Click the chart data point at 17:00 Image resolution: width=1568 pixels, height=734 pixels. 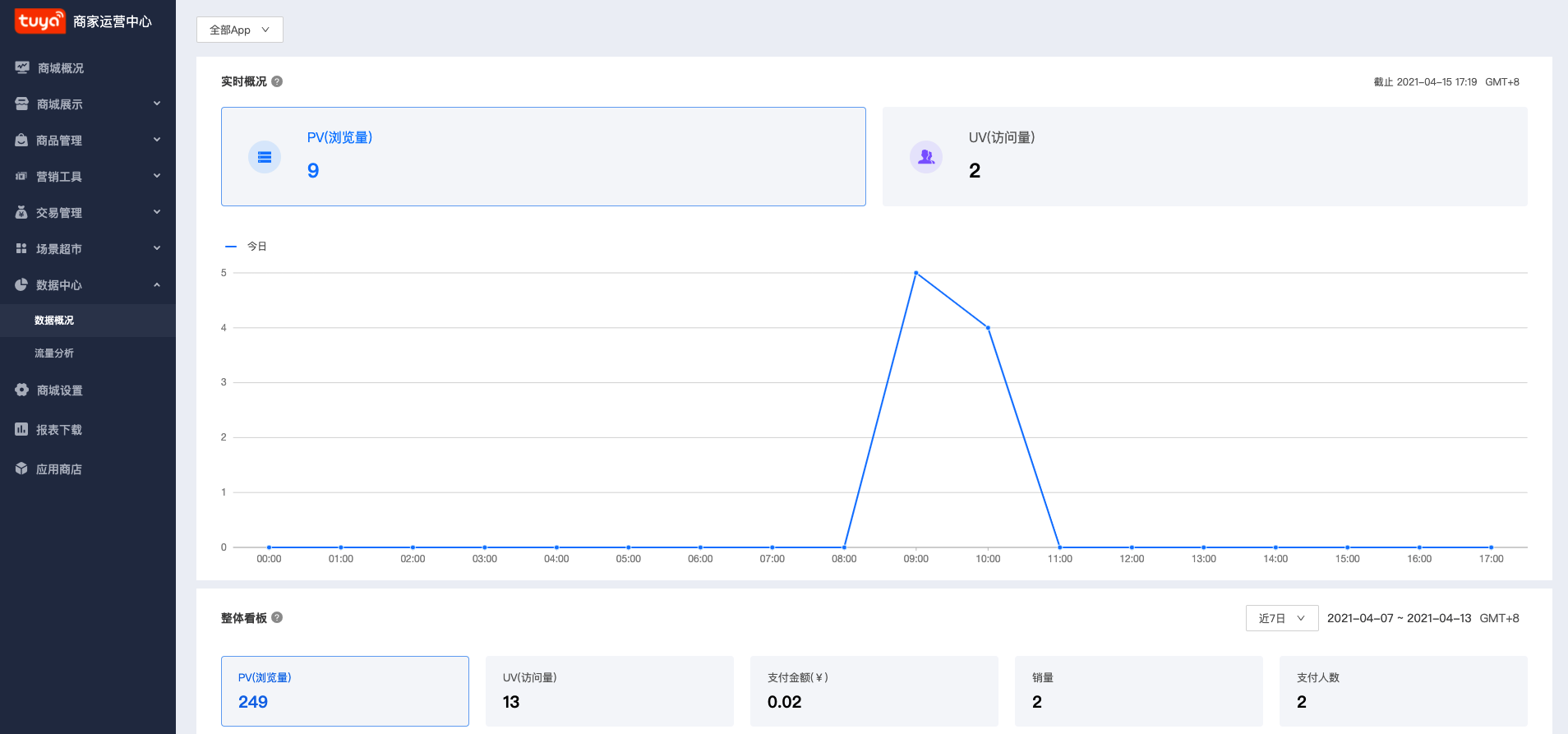coord(1492,547)
